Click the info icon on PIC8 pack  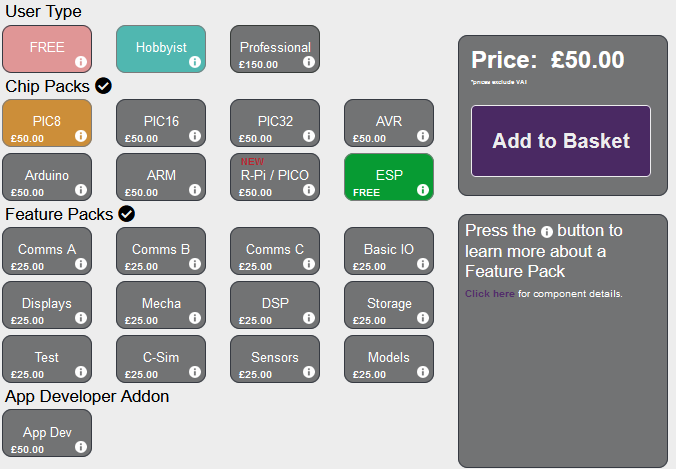tap(81, 136)
